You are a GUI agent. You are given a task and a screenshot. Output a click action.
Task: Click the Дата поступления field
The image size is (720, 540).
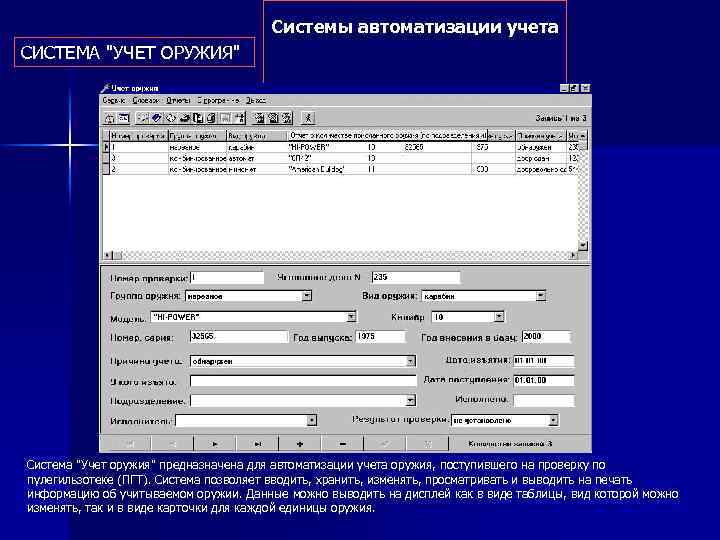[x=543, y=380]
